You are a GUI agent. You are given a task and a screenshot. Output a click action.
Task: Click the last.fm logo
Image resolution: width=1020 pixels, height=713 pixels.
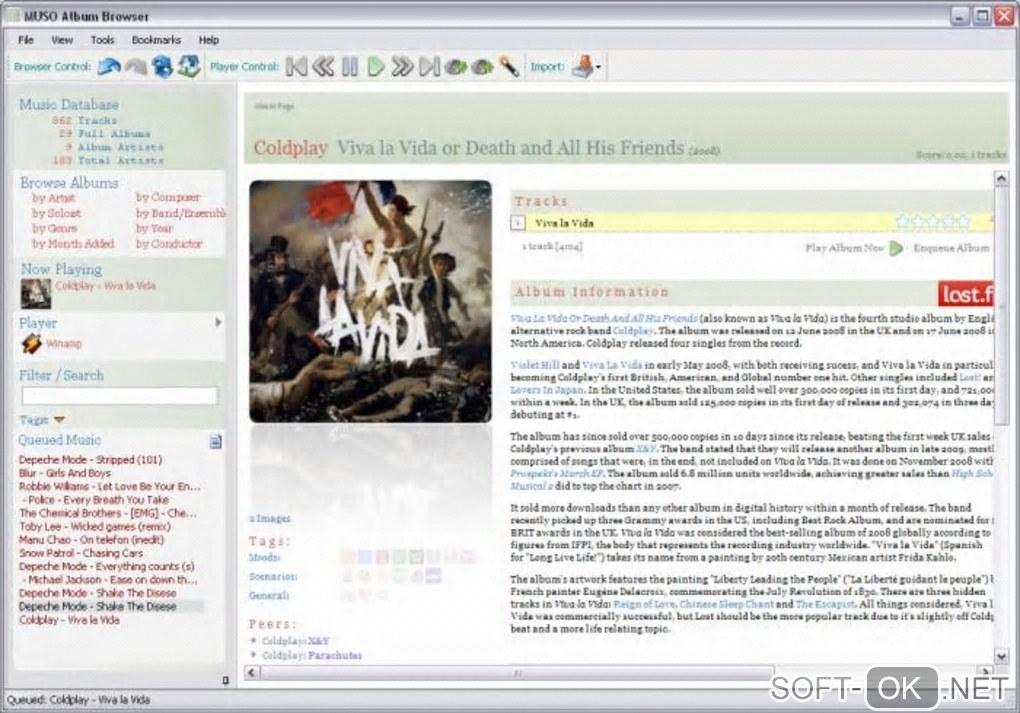[x=965, y=294]
